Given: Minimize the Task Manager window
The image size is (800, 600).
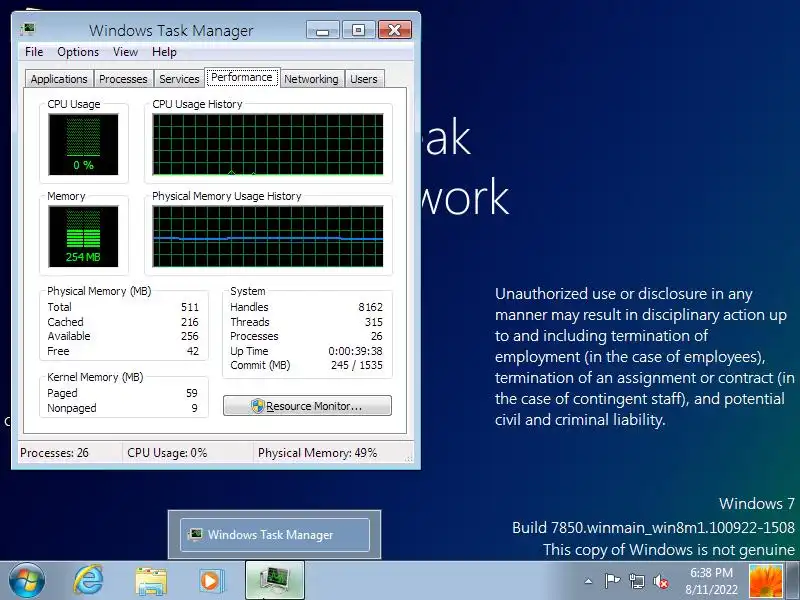Looking at the screenshot, I should [x=322, y=30].
